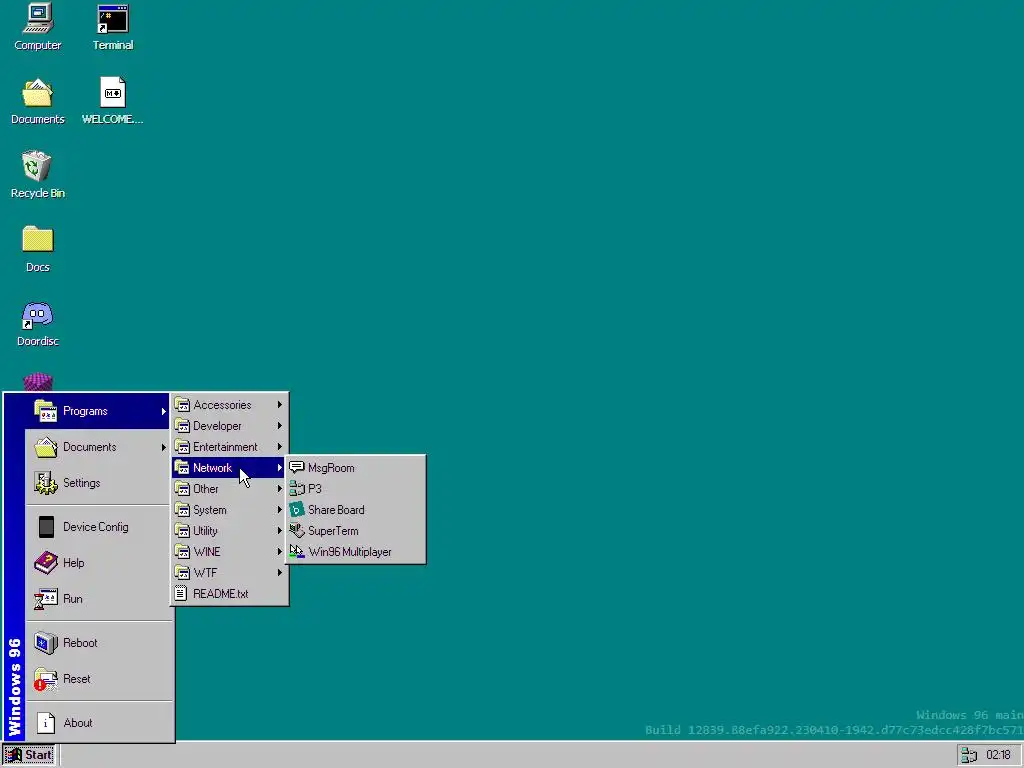Select WTF menu entry label
Screen dimensions: 1024x768
coord(205,573)
